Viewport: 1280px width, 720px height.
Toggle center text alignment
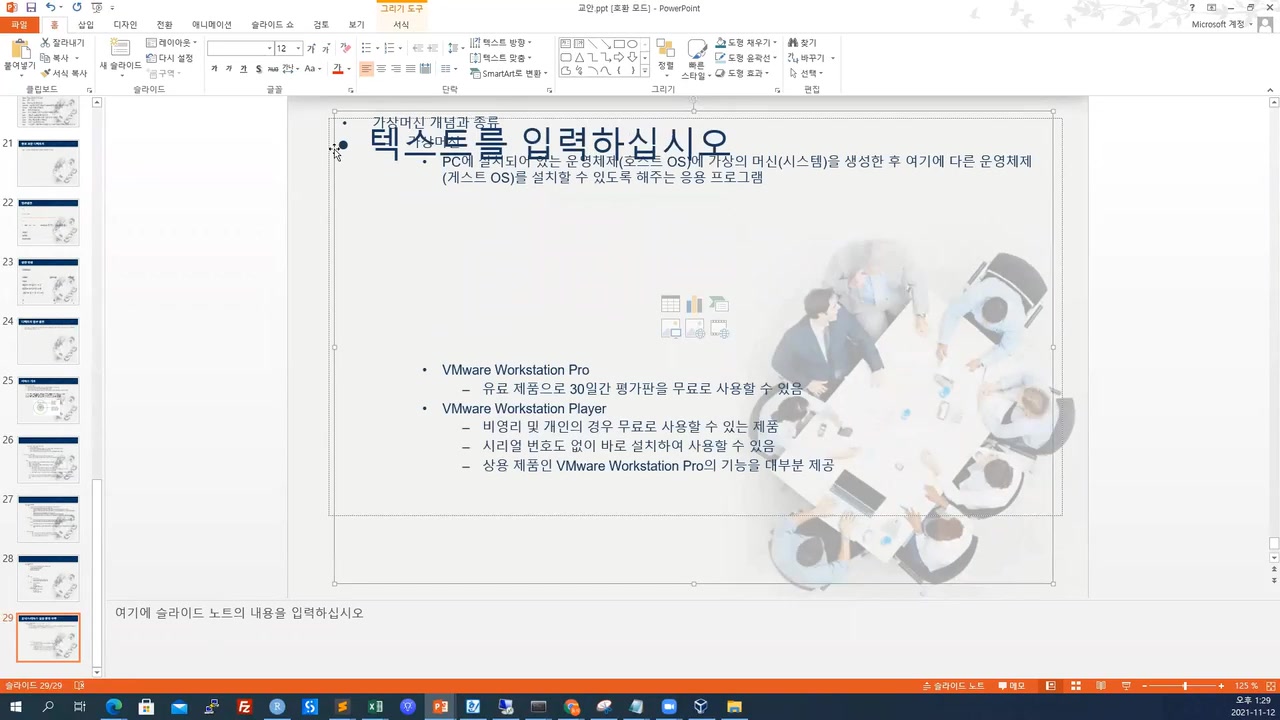[381, 67]
